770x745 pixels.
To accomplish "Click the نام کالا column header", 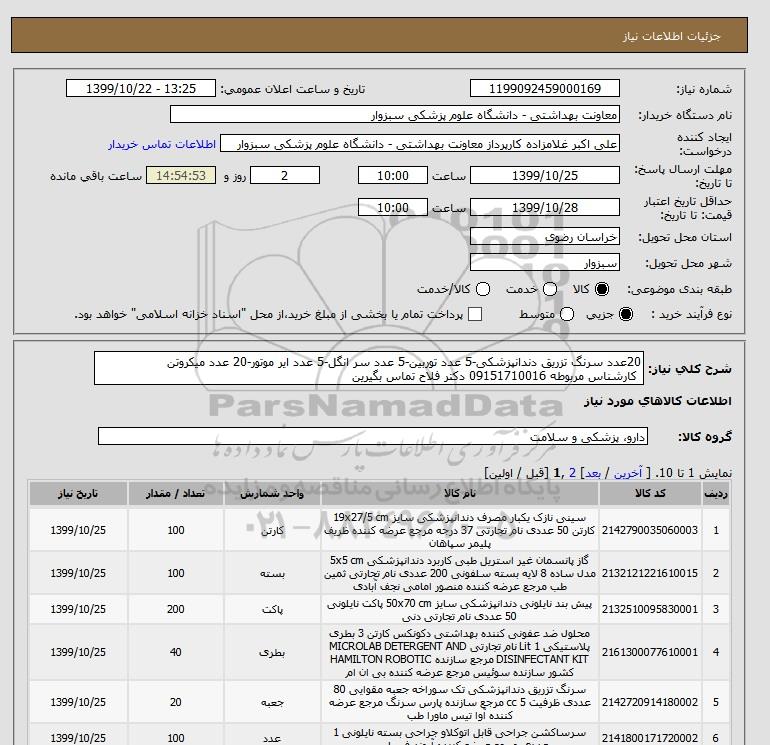I will tap(460, 494).
